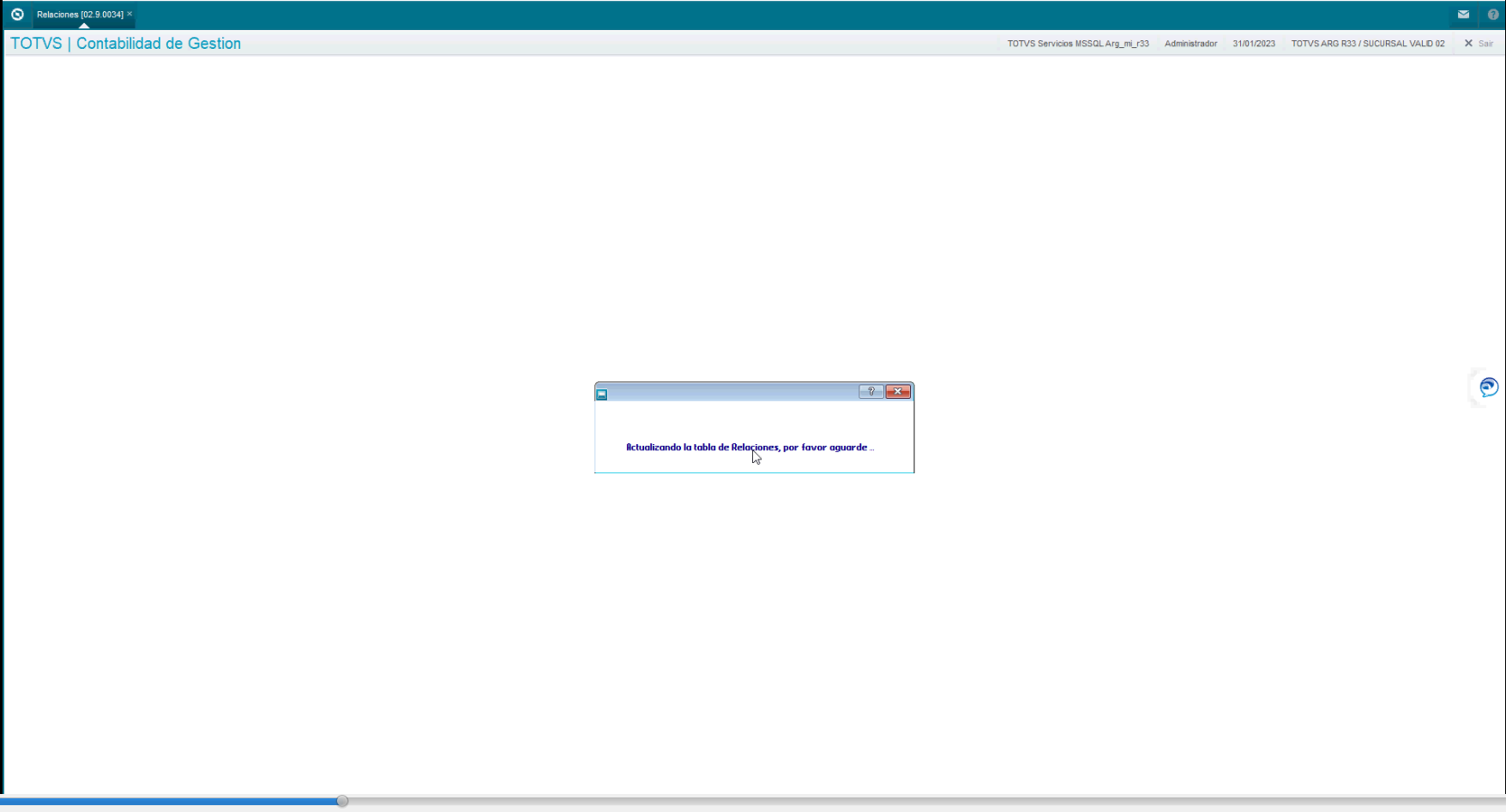
Task: Click the TOTVS Servicios MSSQL Arg_mi_r33 label
Action: point(1078,44)
